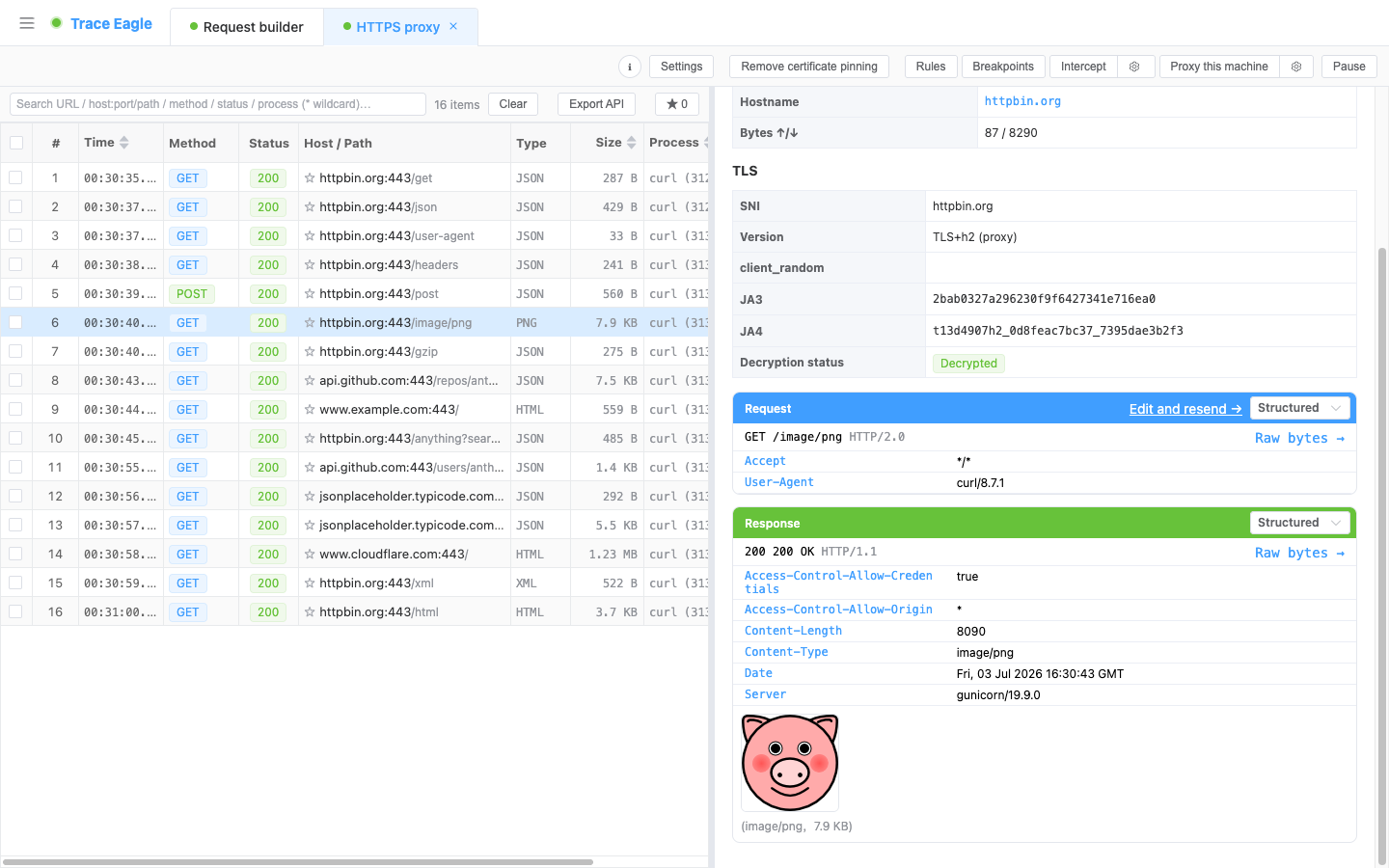Click the horizontal scrollbar under request list
The width and height of the screenshot is (1389, 868).
tap(298, 862)
